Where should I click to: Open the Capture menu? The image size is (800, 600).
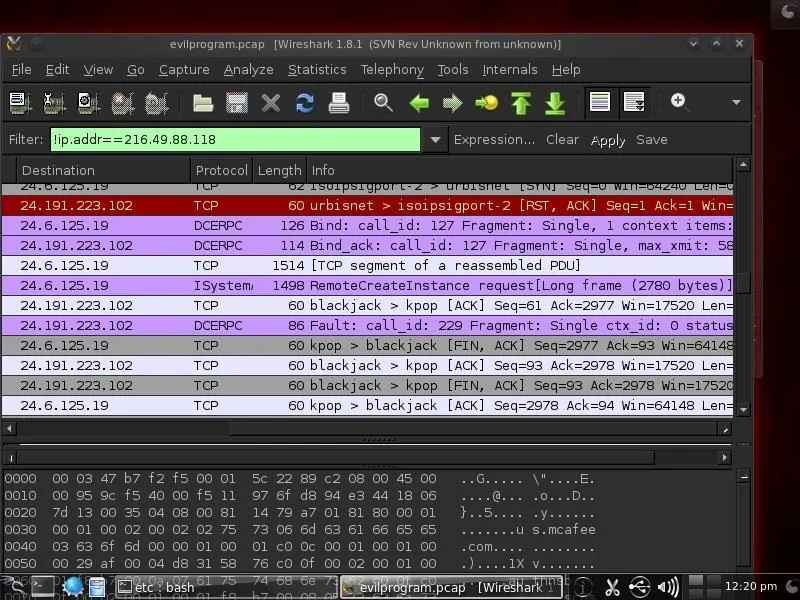pyautogui.click(x=184, y=69)
